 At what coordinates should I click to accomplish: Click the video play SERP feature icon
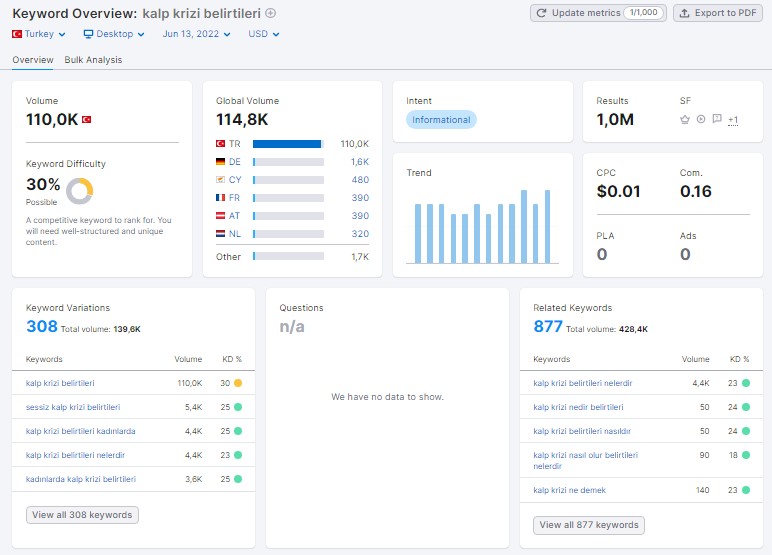tap(701, 119)
